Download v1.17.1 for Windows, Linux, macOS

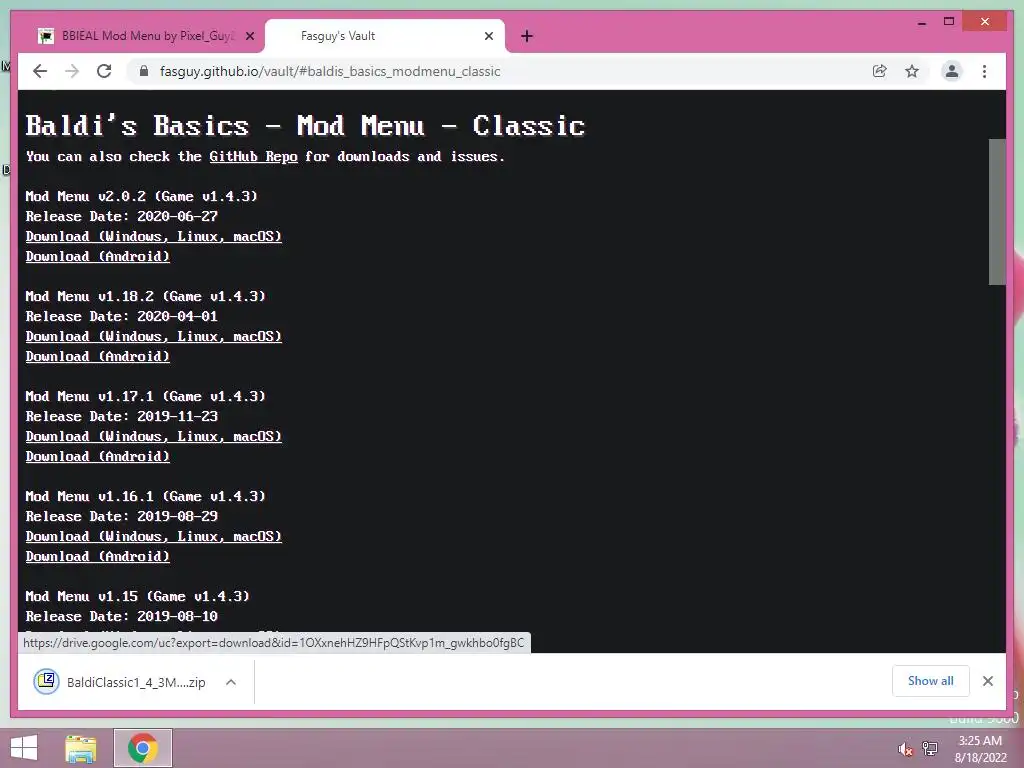point(153,436)
